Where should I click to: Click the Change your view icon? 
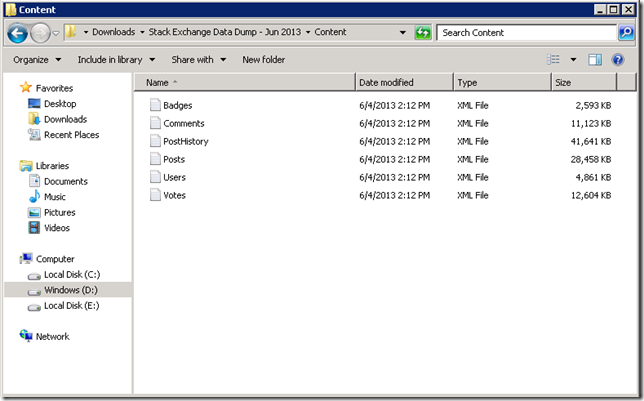(554, 60)
